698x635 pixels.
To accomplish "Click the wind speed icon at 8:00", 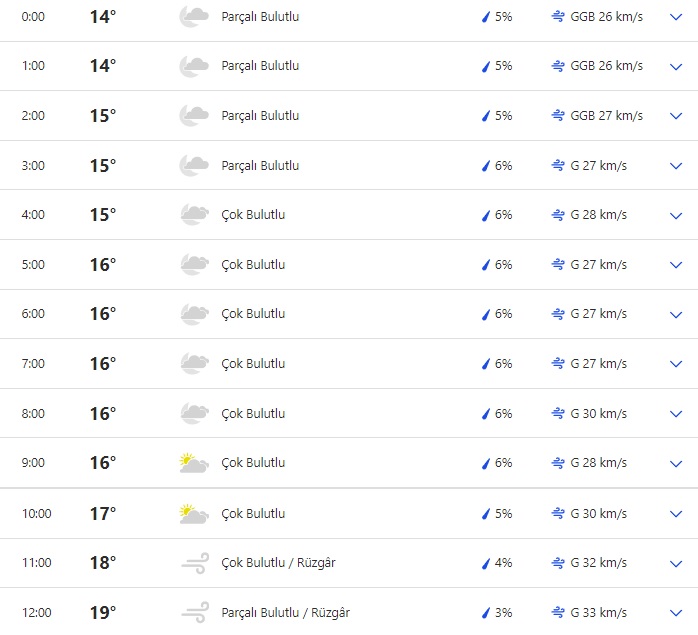I will pyautogui.click(x=558, y=414).
